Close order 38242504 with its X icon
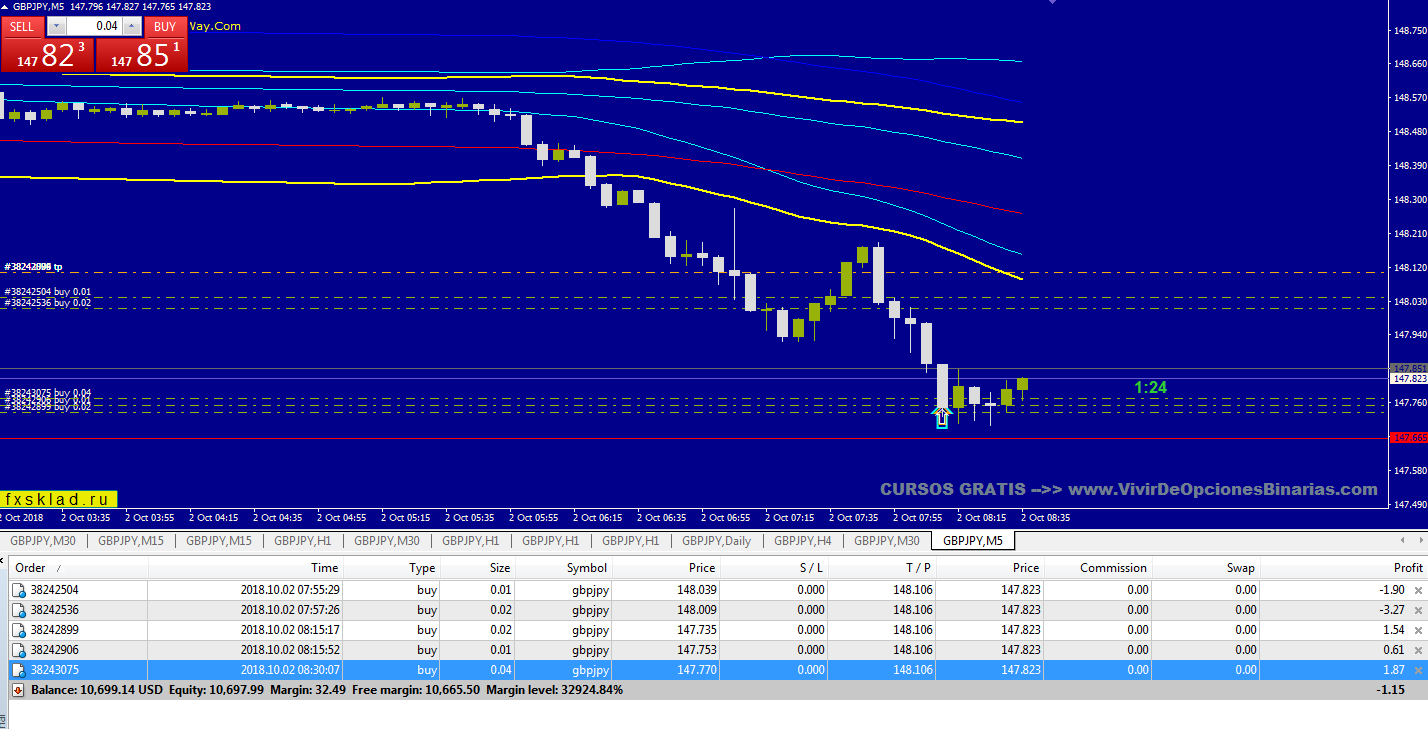 click(1417, 591)
